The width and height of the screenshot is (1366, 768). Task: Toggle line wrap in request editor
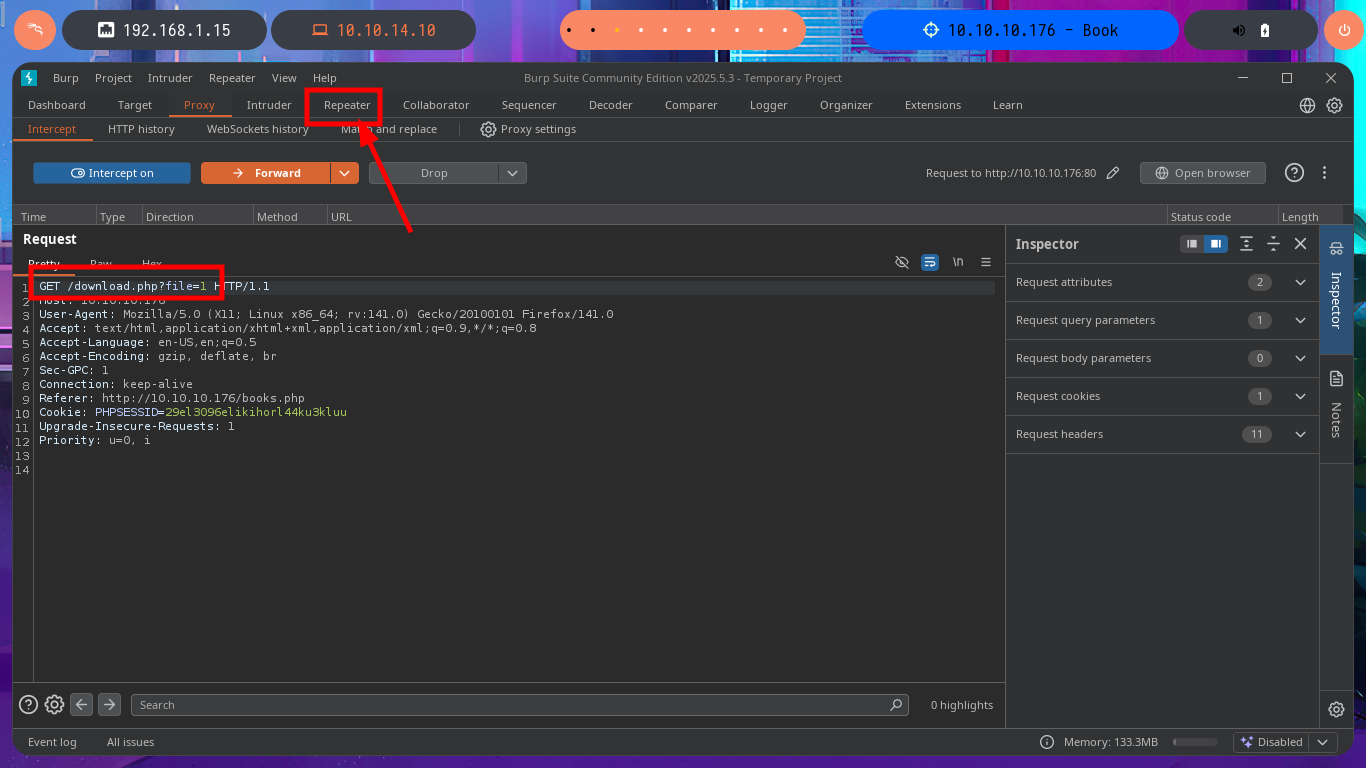point(930,262)
